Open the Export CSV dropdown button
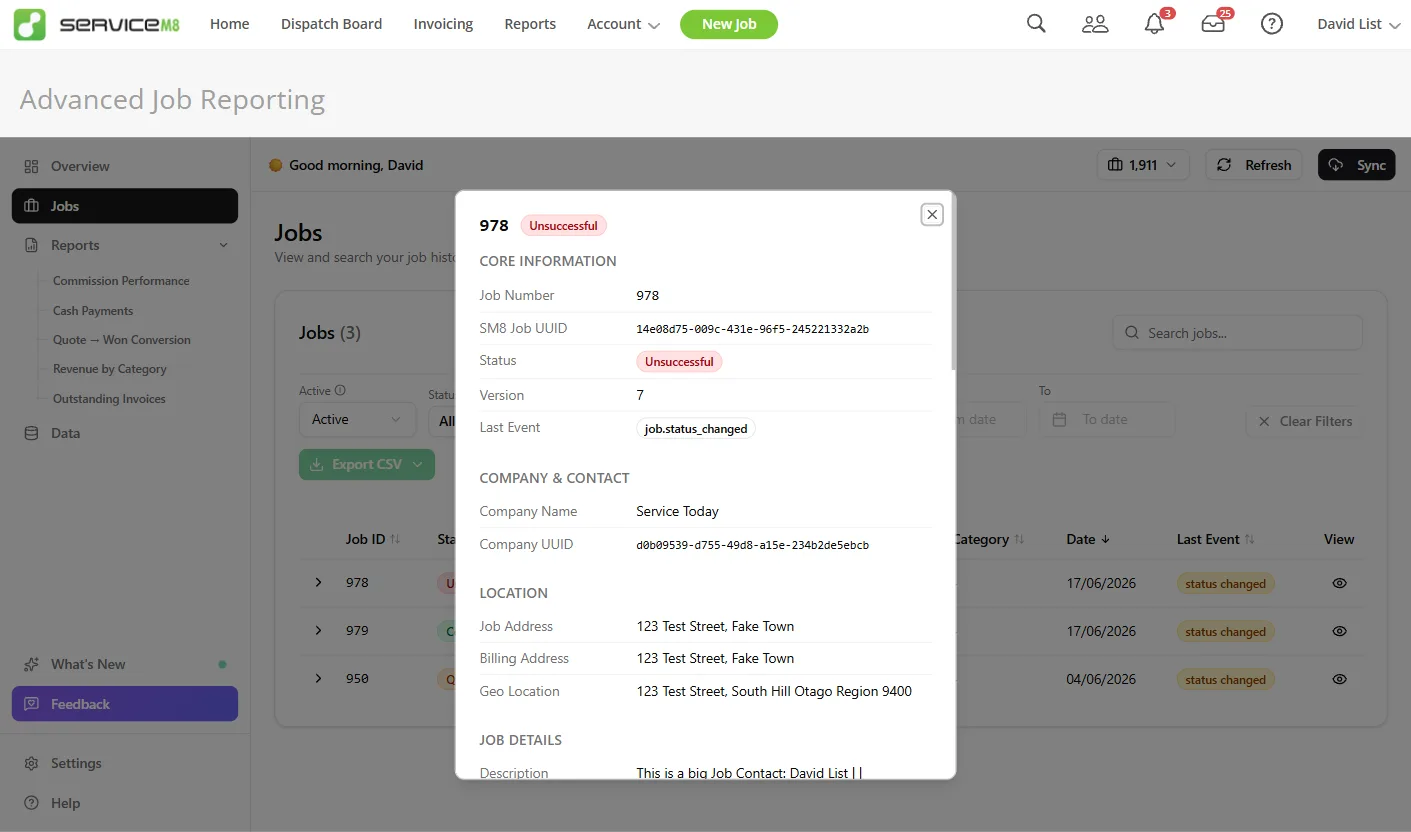The height and width of the screenshot is (832, 1411). coord(367,464)
